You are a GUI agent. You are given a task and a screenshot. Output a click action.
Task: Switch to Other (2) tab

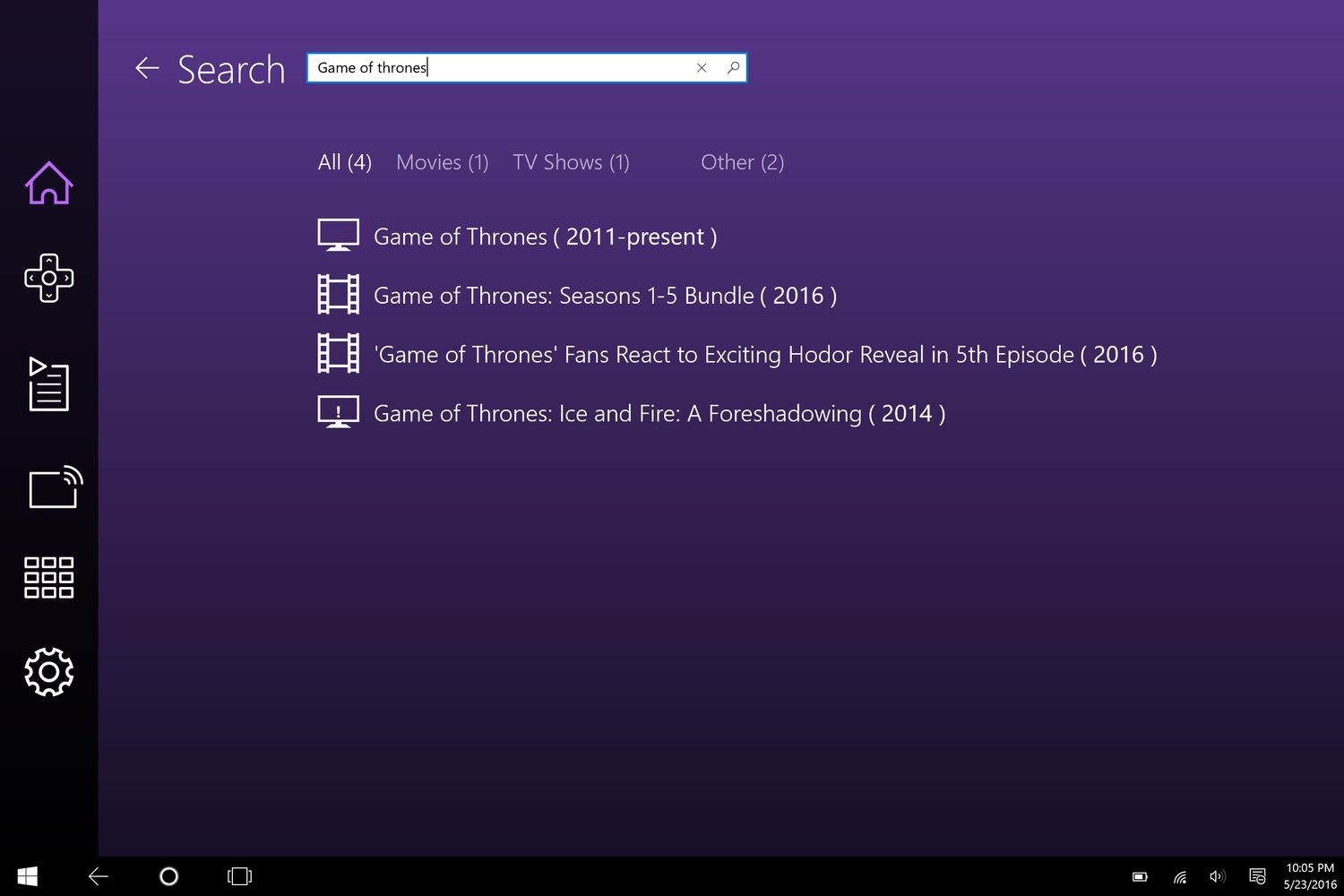pos(743,162)
